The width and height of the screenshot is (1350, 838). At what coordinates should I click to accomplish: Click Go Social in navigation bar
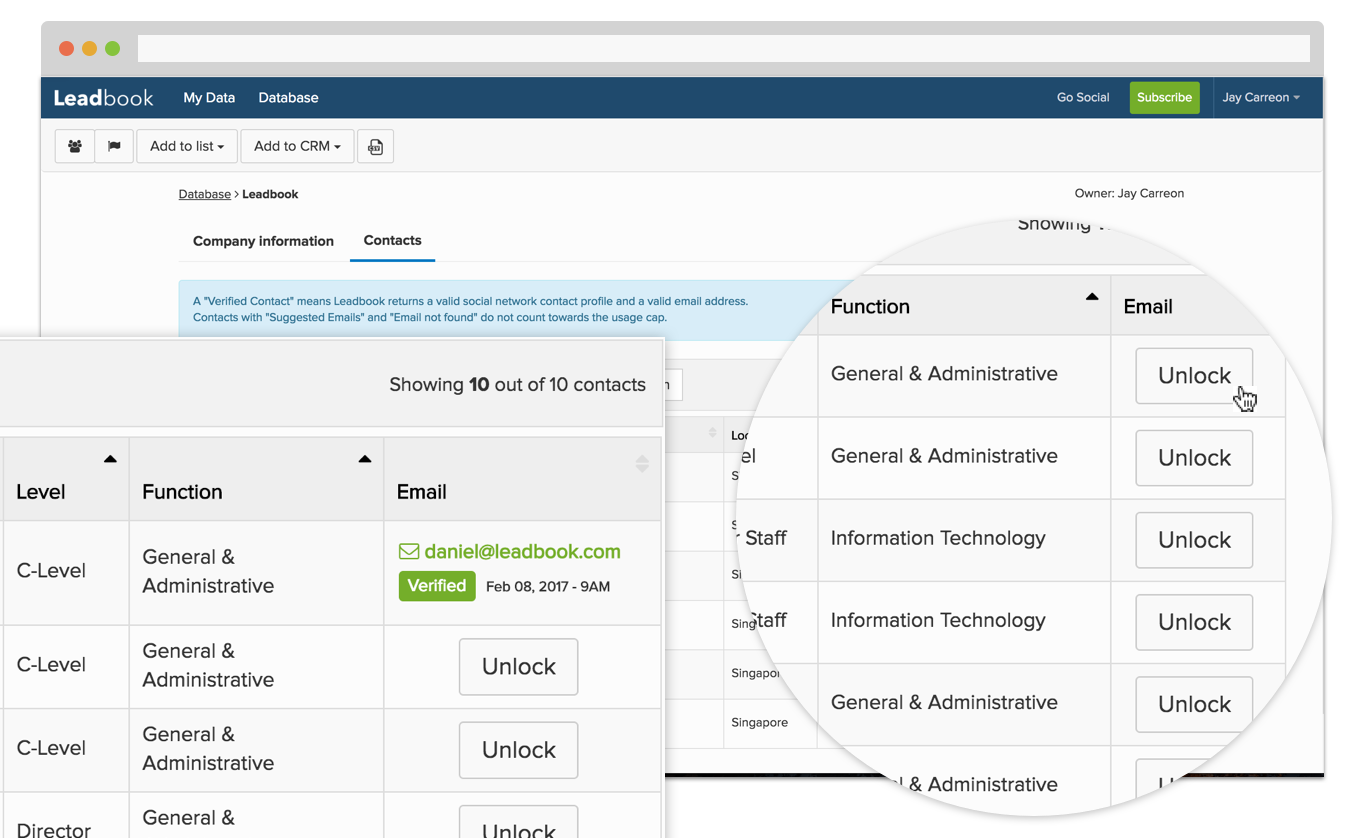(x=1083, y=98)
